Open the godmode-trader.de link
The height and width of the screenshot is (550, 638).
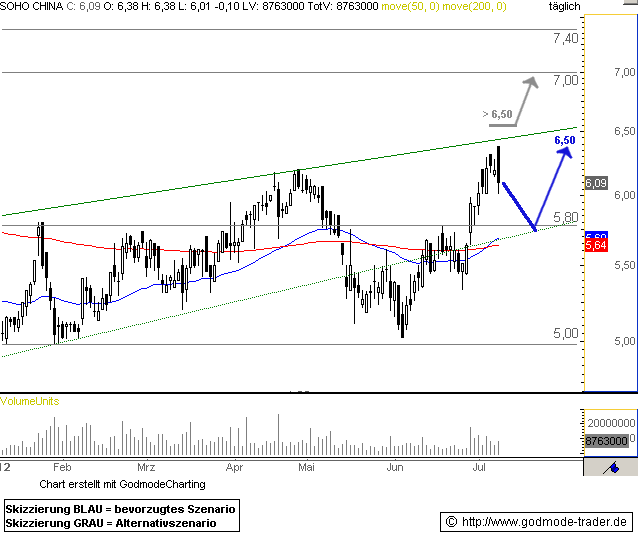(x=536, y=522)
